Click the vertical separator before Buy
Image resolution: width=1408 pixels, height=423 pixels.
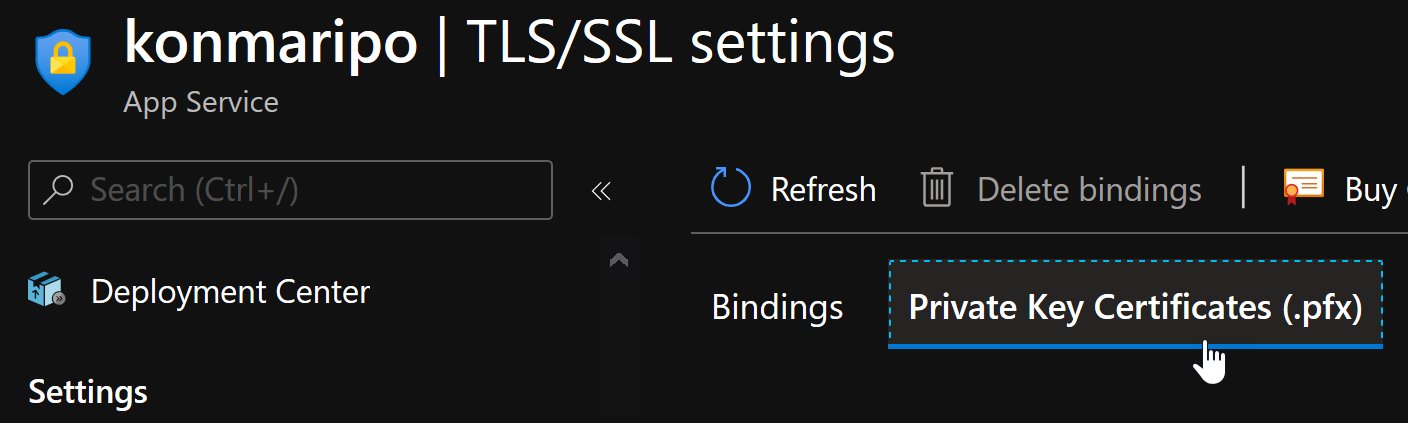(1243, 188)
